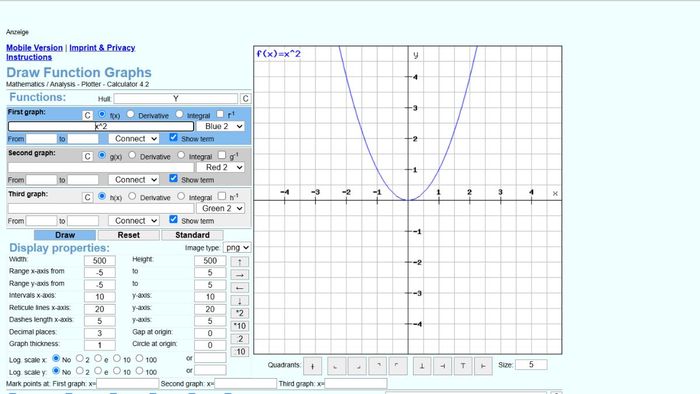Viewport: 700px width, 394px height.
Task: Uncheck Show term for the second graph
Action: (173, 178)
